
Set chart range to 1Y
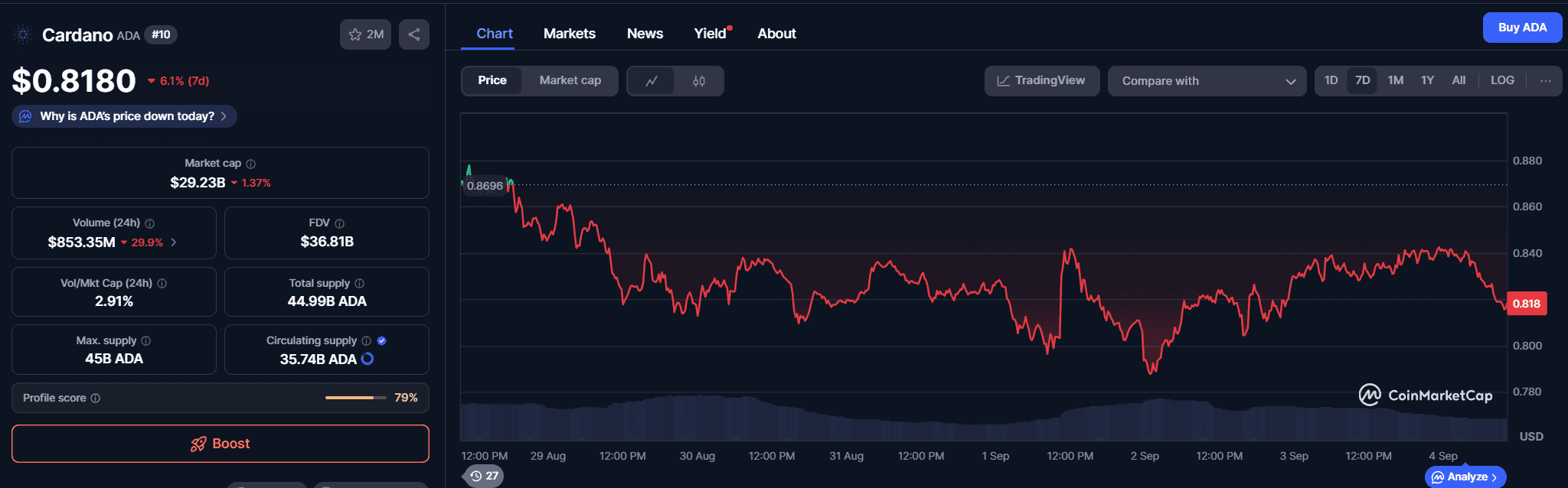(x=1428, y=80)
